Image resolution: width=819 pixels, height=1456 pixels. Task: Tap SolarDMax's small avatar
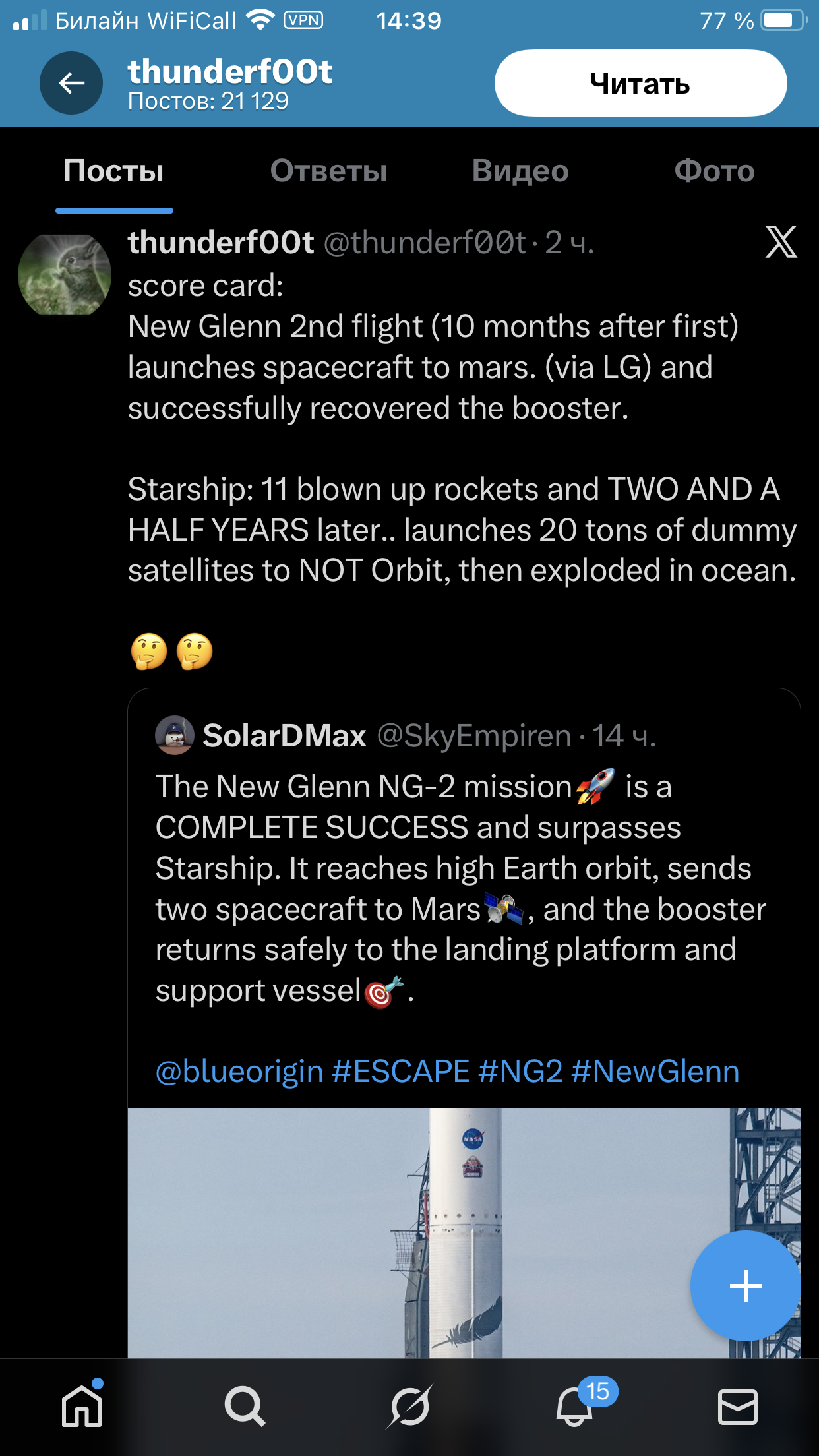point(174,735)
